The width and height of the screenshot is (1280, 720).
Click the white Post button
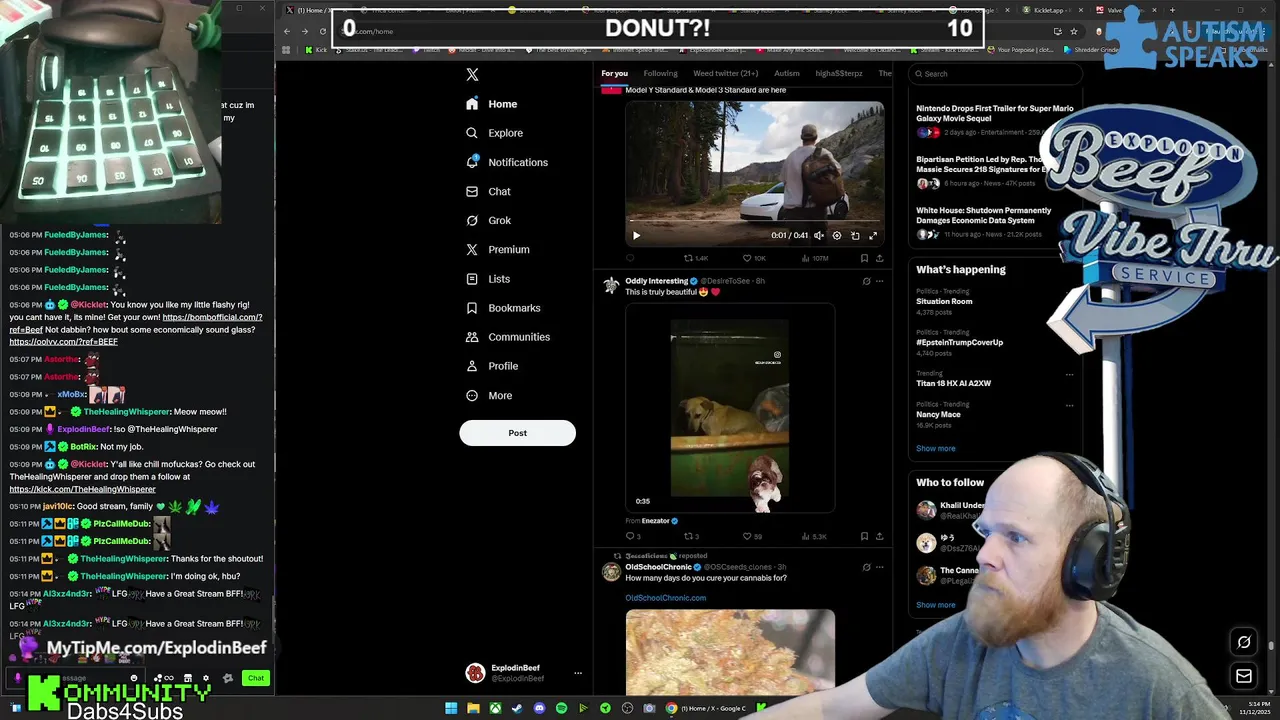point(517,433)
